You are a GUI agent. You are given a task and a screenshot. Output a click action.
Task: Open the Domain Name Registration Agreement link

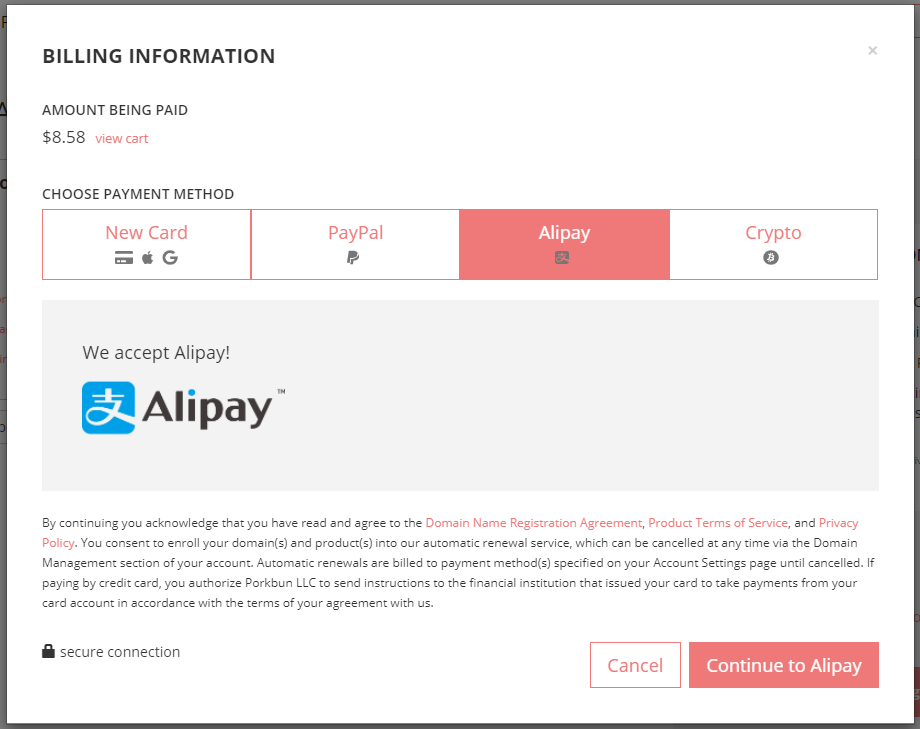(534, 523)
